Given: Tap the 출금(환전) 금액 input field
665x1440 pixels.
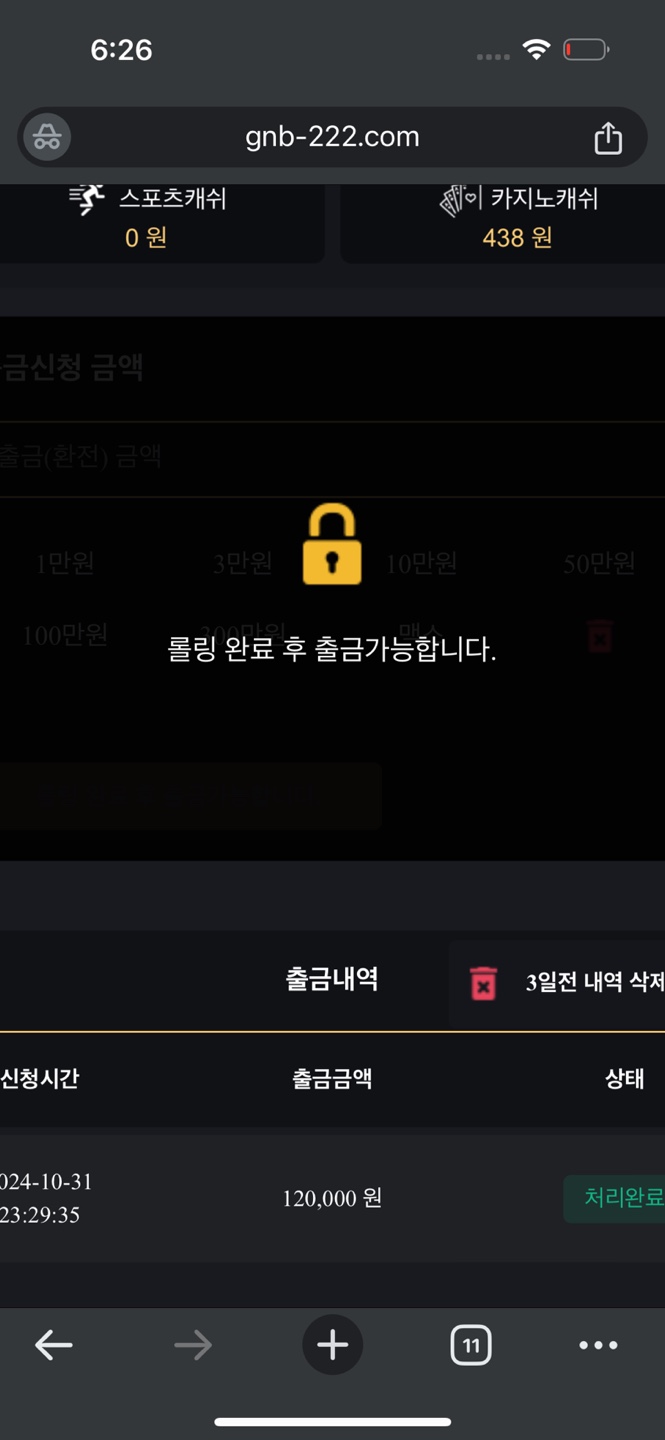Looking at the screenshot, I should pos(332,458).
